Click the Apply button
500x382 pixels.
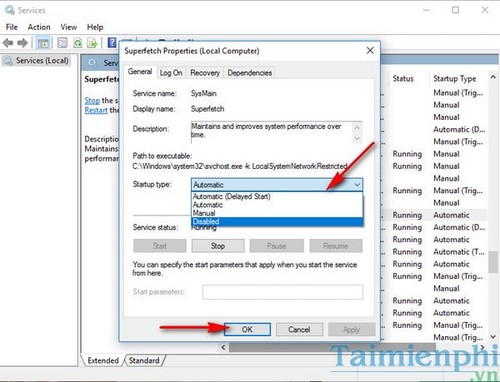pyautogui.click(x=351, y=329)
